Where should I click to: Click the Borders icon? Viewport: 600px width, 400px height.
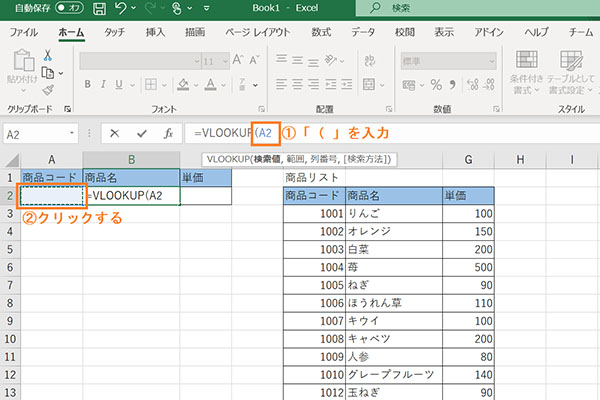pyautogui.click(x=151, y=84)
